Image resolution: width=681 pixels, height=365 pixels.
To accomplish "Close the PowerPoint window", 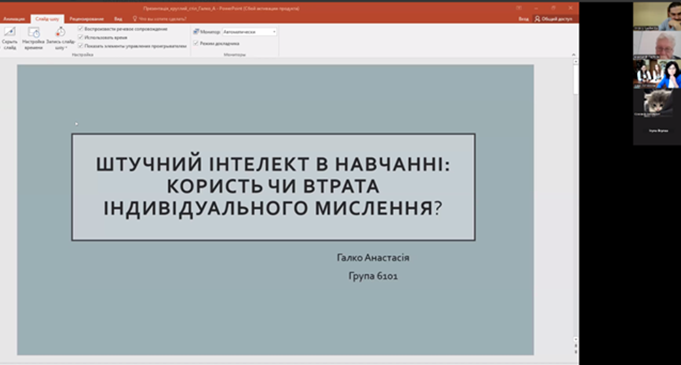I will (570, 8).
